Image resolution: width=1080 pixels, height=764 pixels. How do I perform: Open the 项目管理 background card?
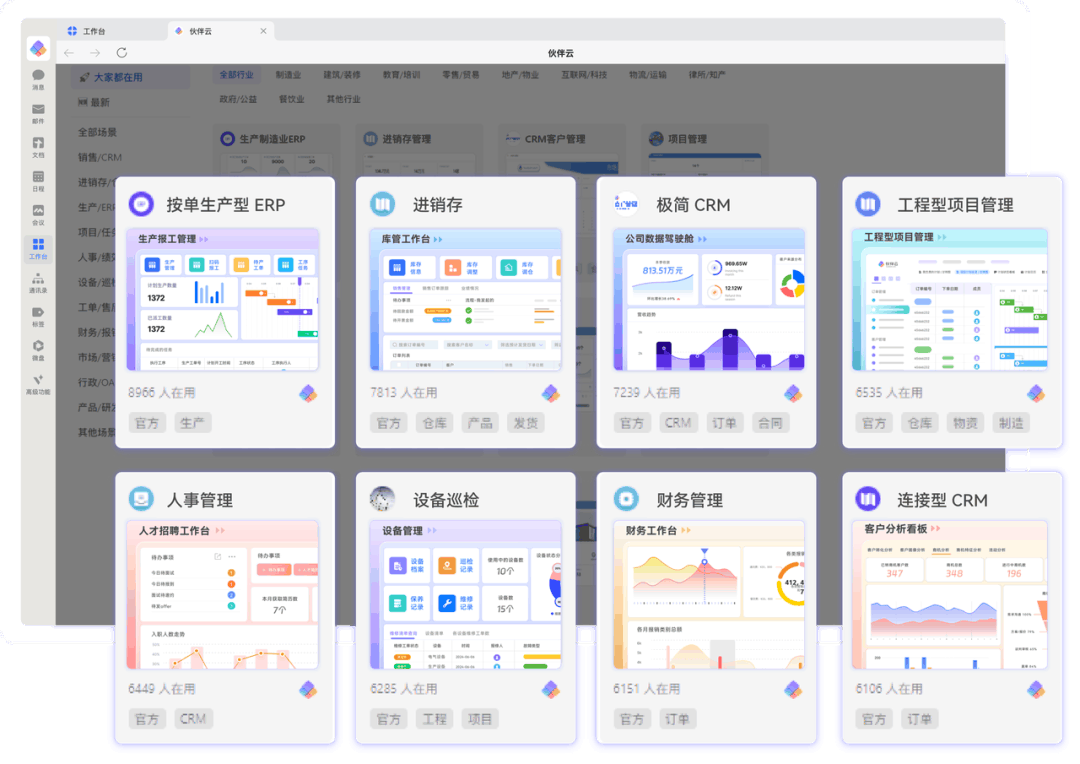pyautogui.click(x=704, y=149)
